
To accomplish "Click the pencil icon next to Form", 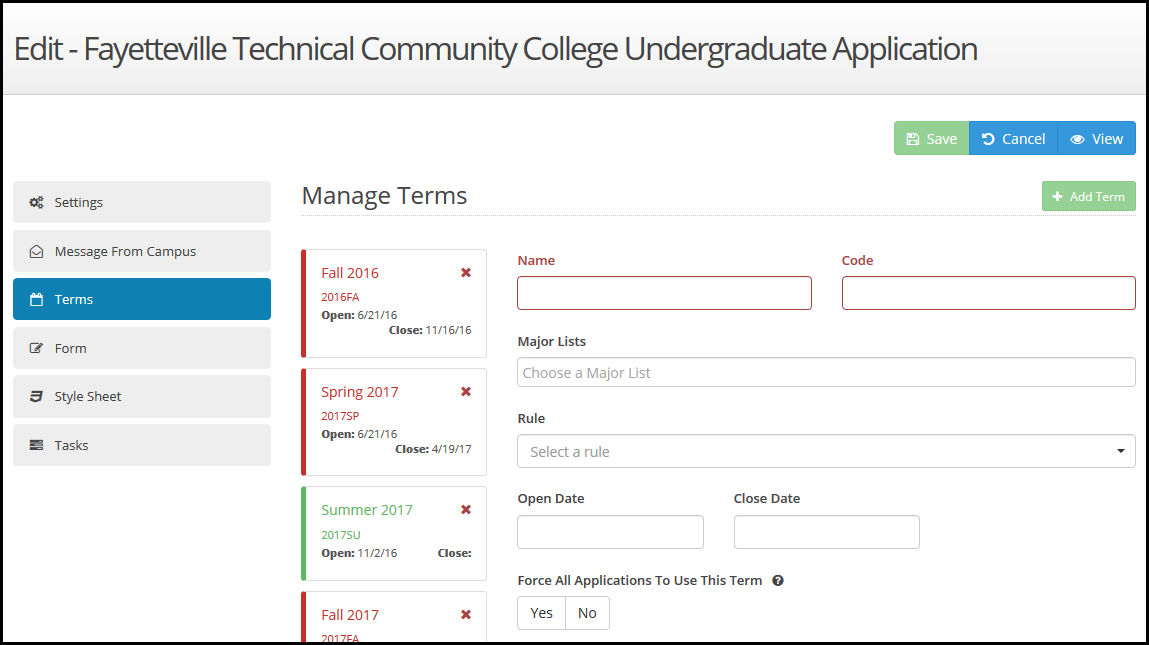I will (39, 347).
